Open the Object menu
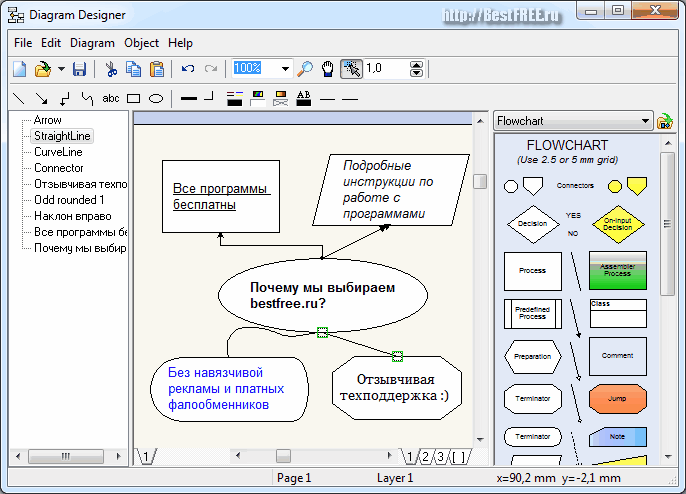 pos(141,43)
